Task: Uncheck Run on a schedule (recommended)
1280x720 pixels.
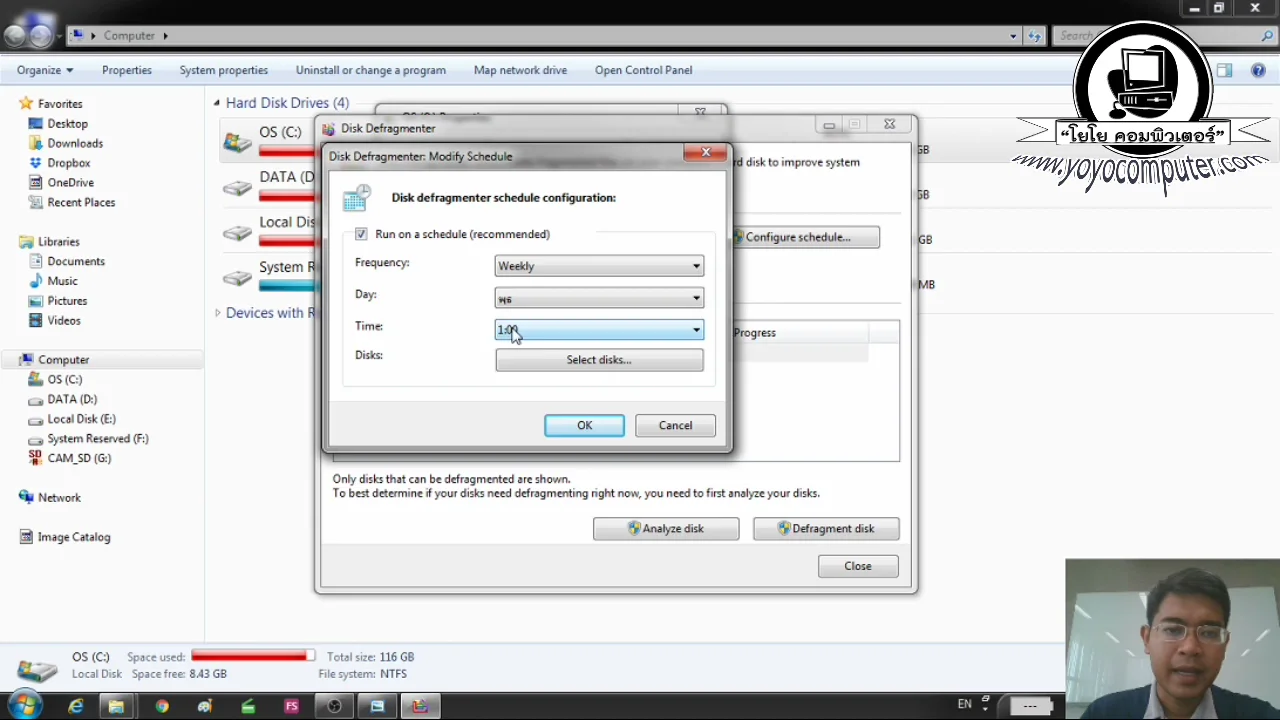Action: (x=361, y=233)
